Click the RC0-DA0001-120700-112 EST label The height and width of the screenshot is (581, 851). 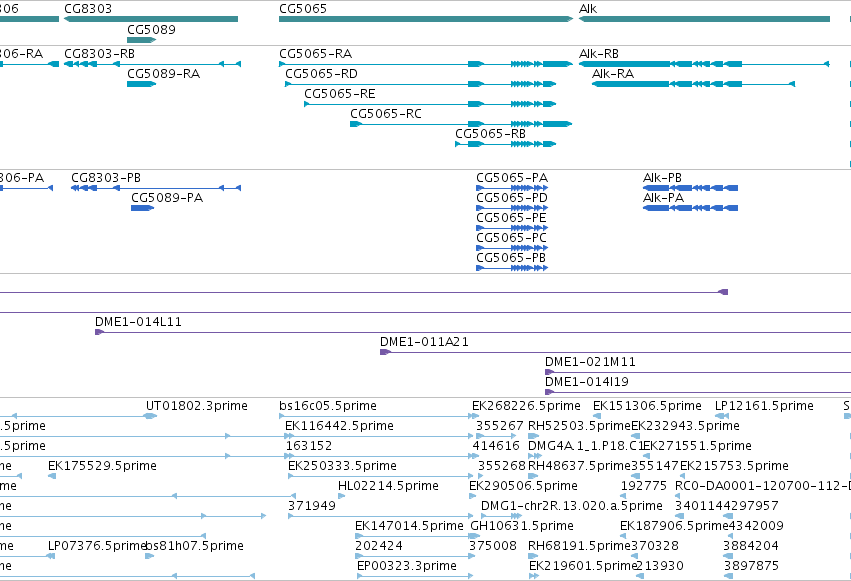pyautogui.click(x=763, y=487)
